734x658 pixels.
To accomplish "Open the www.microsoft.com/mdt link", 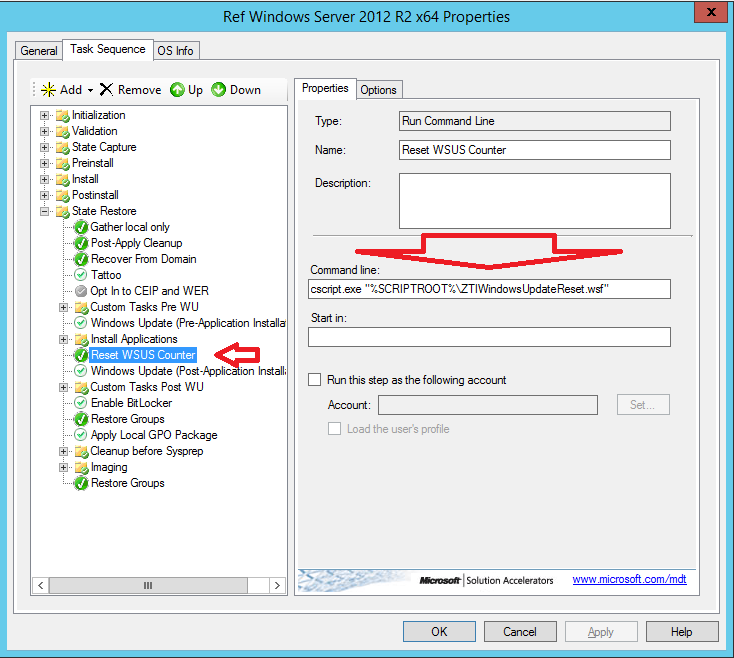I will [629, 579].
